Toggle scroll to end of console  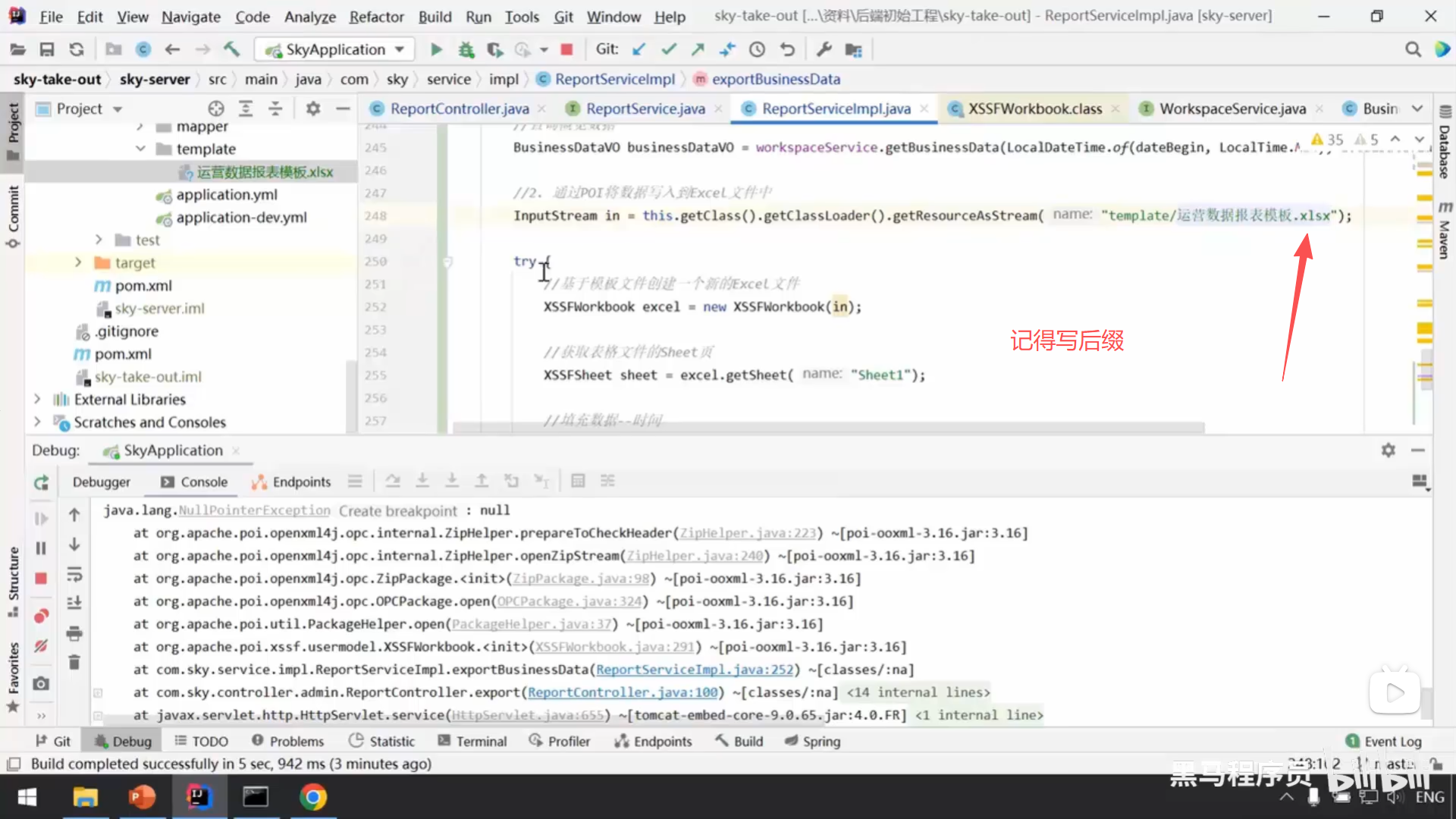coord(74,603)
